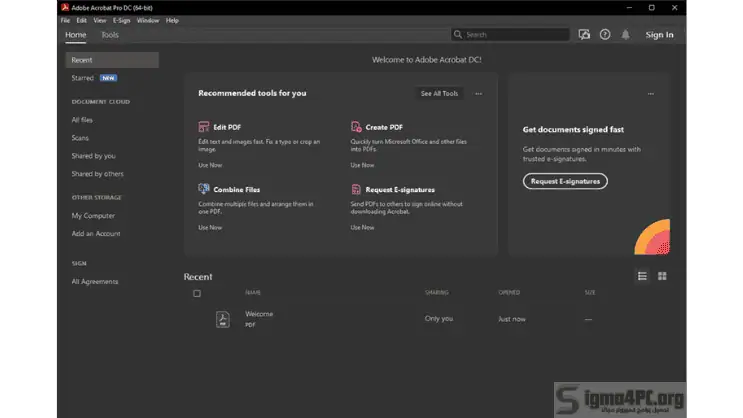Open Shared by others
The width and height of the screenshot is (743, 418).
97,174
